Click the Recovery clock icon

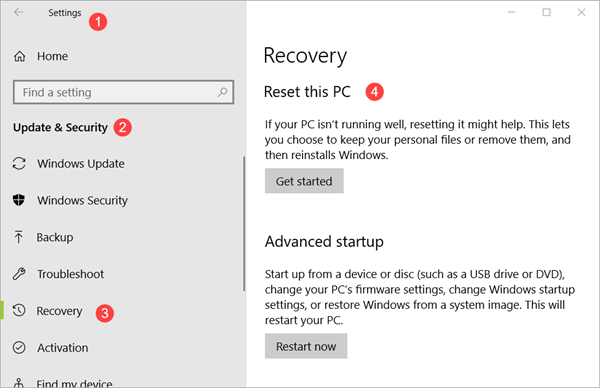click(x=19, y=310)
